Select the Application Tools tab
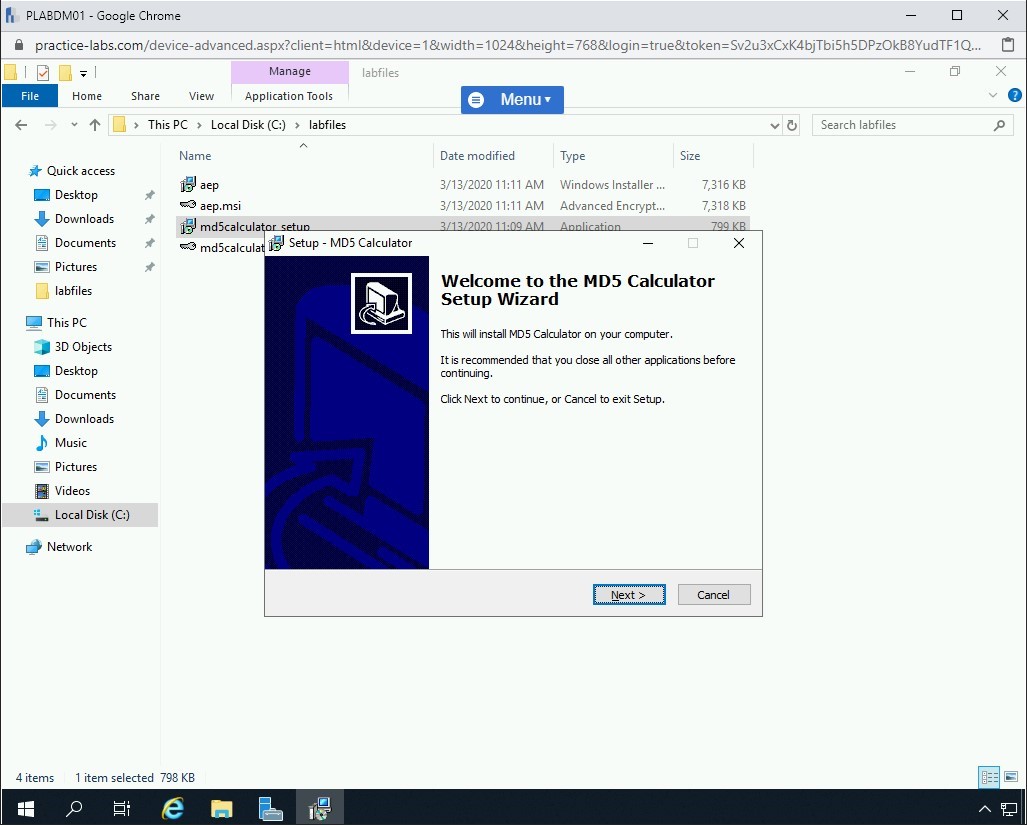 tap(288, 96)
